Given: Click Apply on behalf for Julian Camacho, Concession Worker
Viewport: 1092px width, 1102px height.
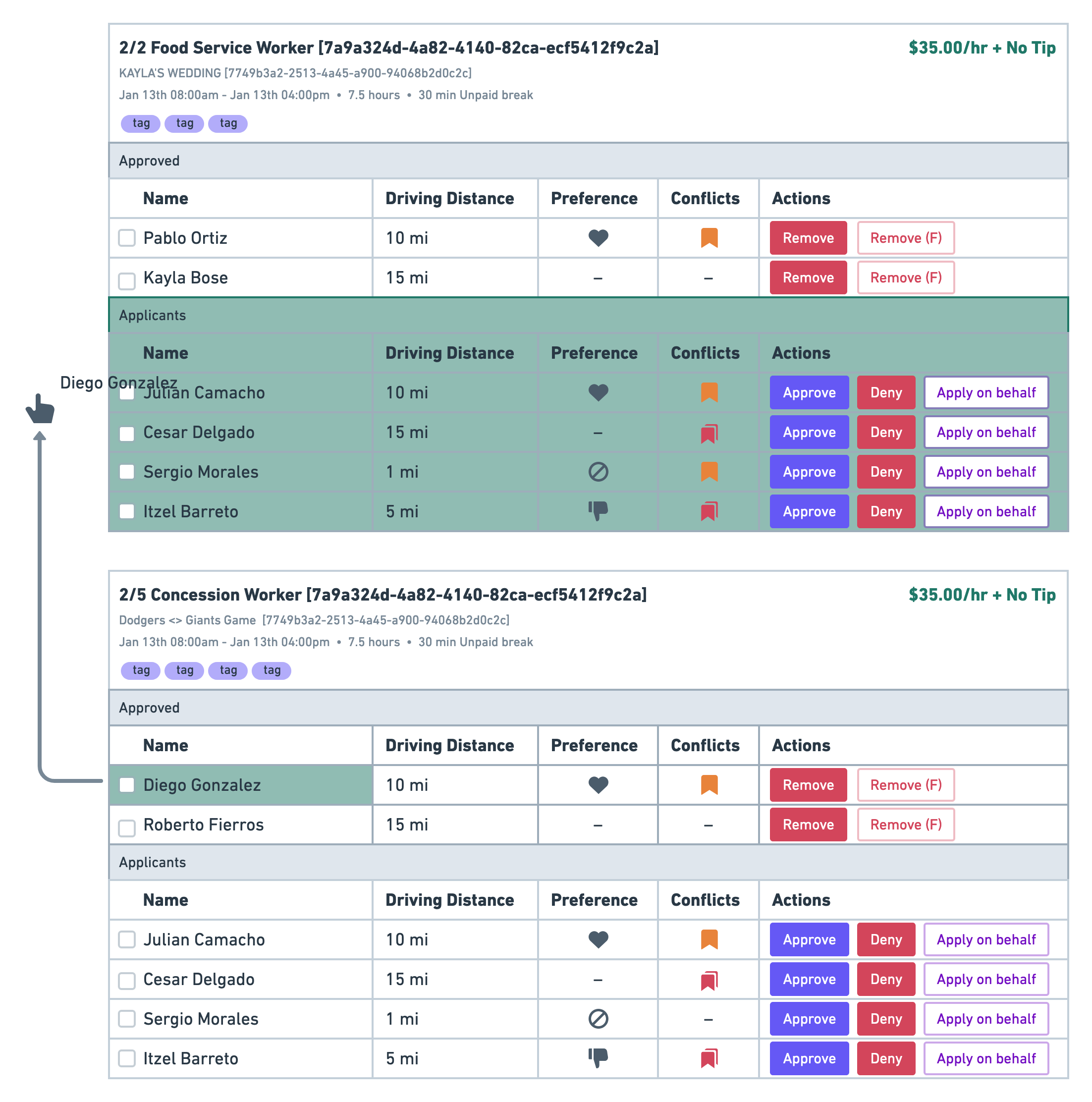Looking at the screenshot, I should 986,939.
